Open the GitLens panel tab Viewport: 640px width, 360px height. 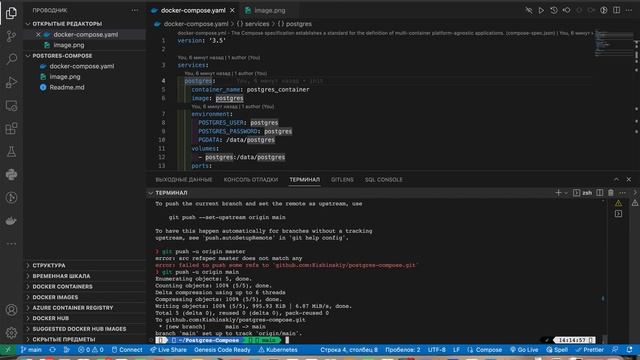tap(342, 180)
